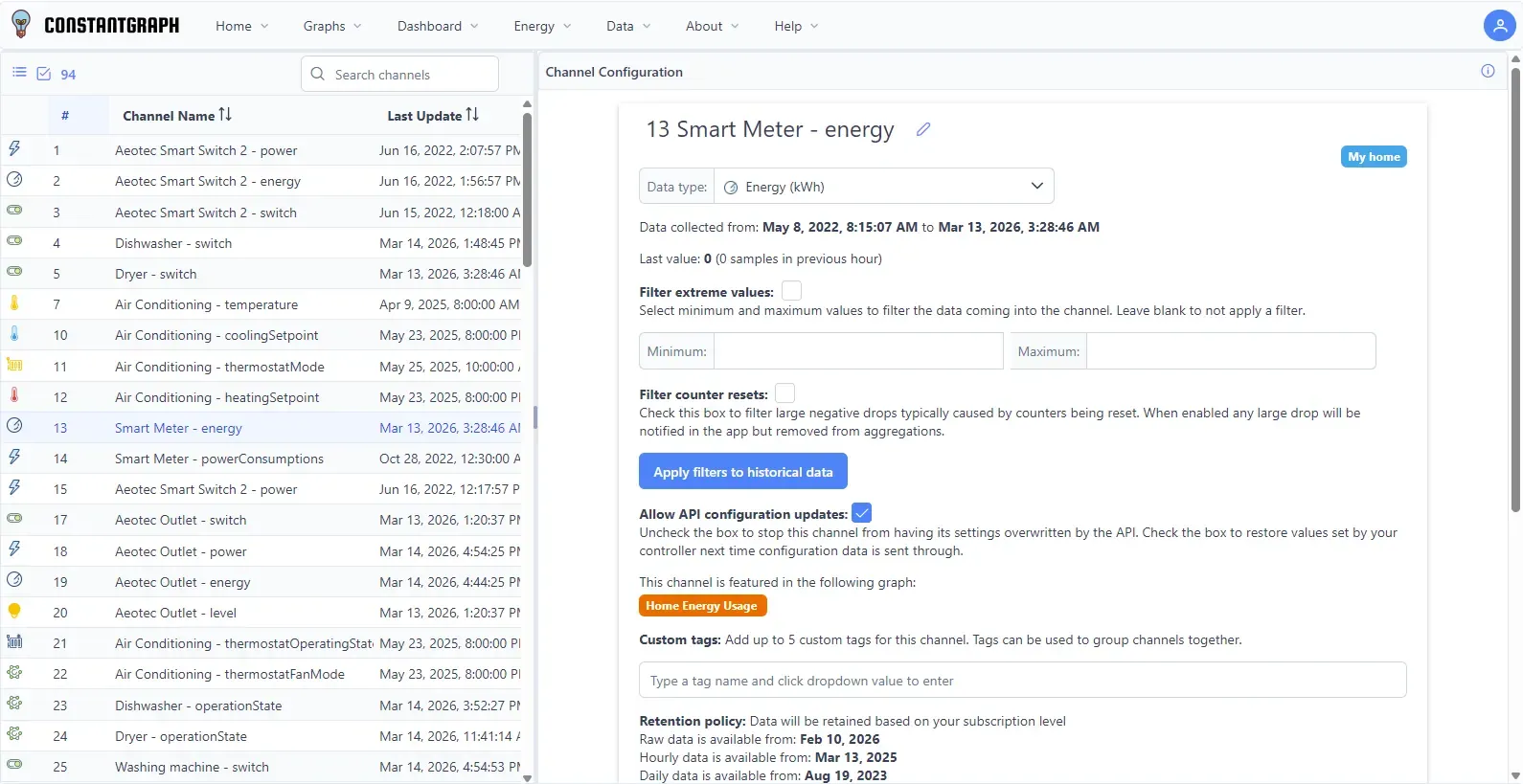The image size is (1523, 784).
Task: Click the list view icon above channel table
Action: click(x=19, y=73)
